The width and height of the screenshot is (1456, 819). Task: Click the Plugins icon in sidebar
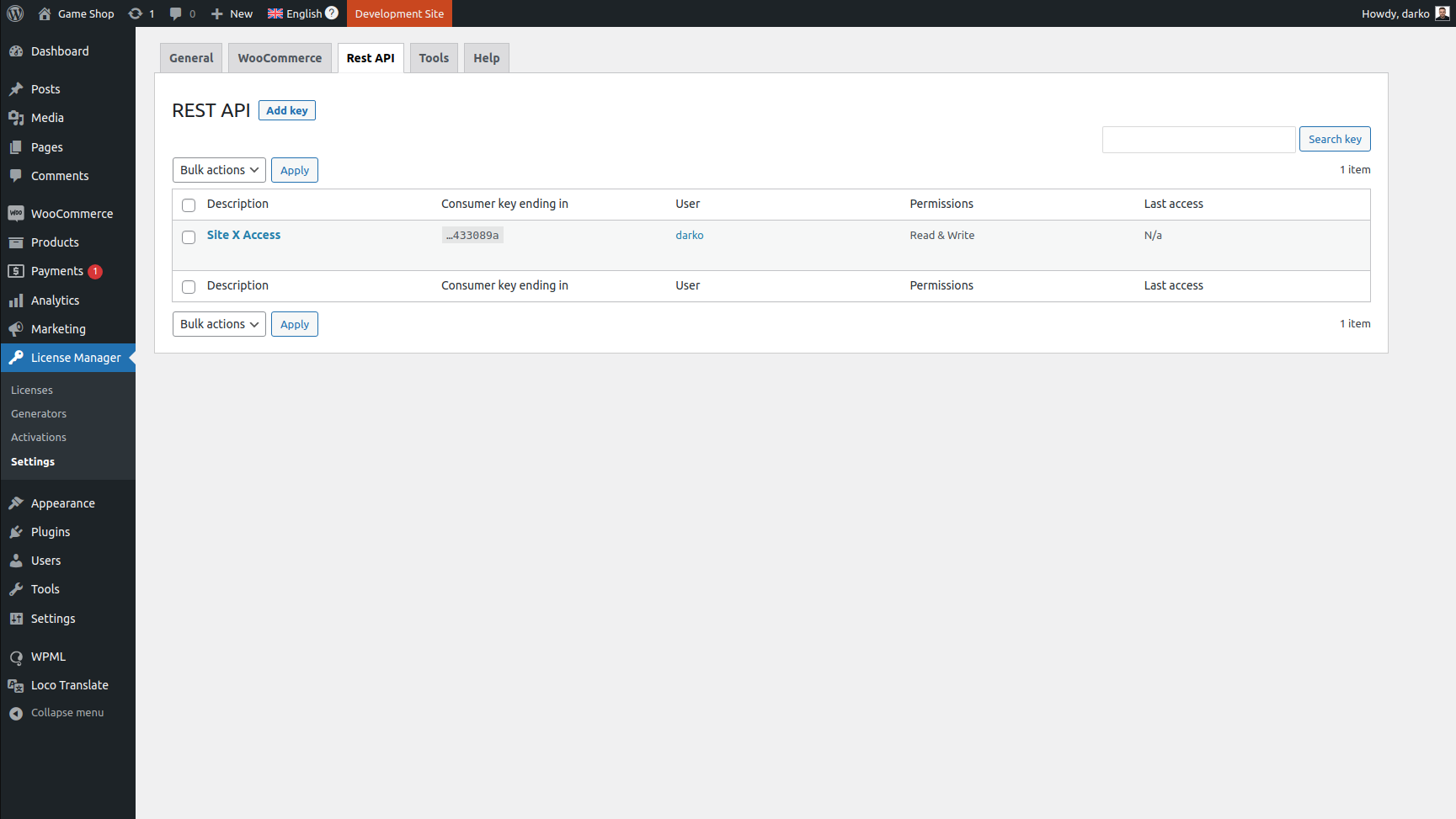click(x=16, y=532)
